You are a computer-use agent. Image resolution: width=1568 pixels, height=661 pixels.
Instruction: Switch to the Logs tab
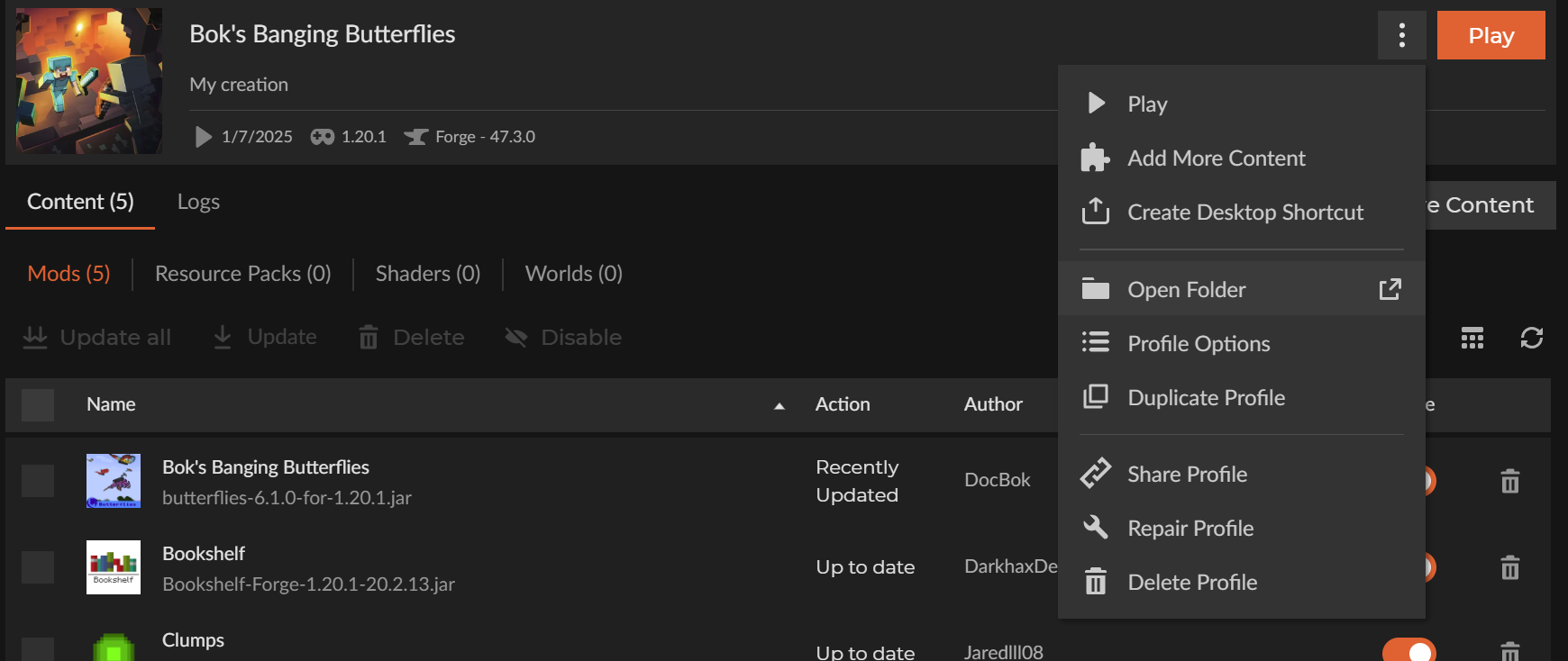tap(198, 202)
